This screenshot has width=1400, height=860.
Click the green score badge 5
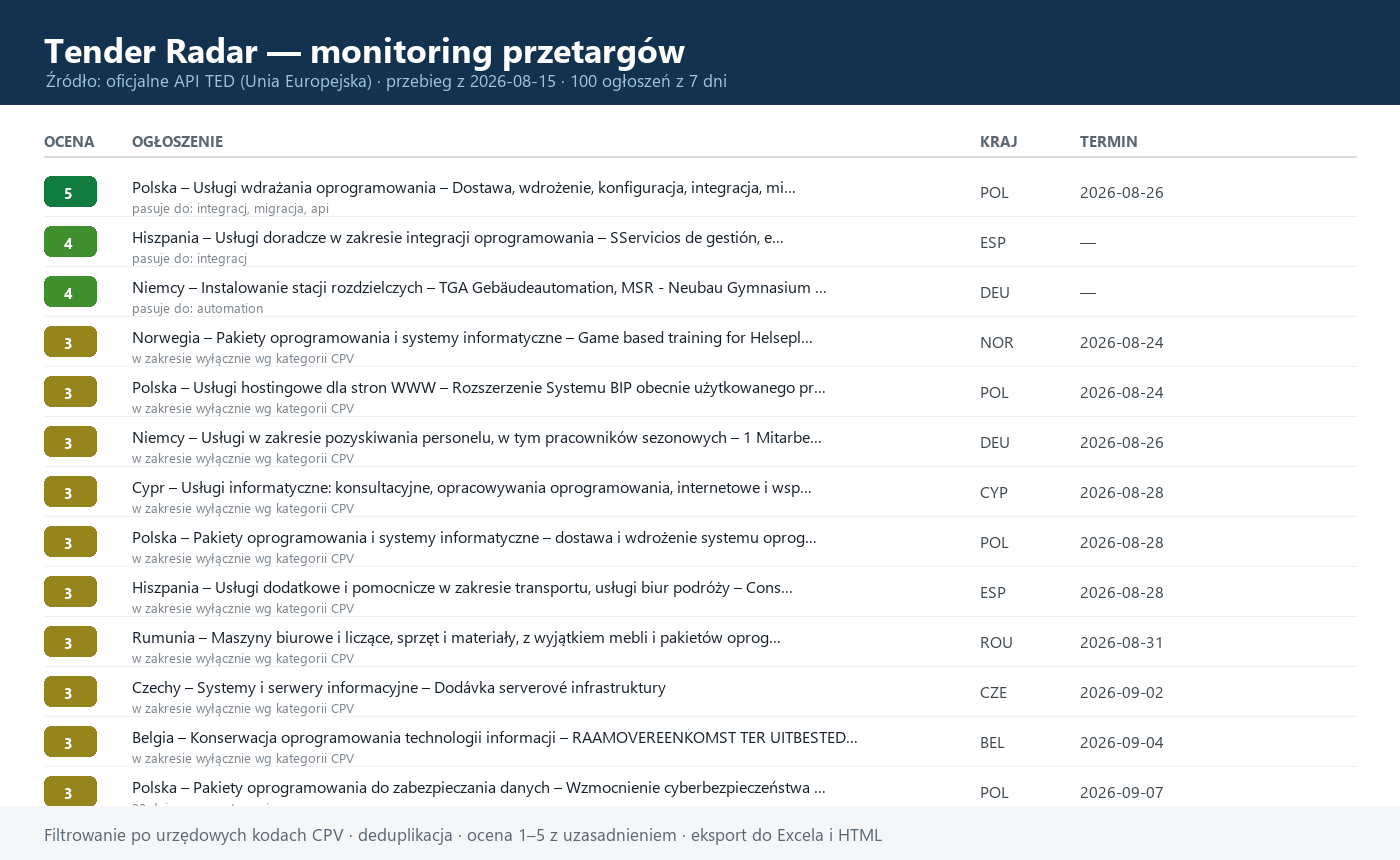(x=70, y=192)
